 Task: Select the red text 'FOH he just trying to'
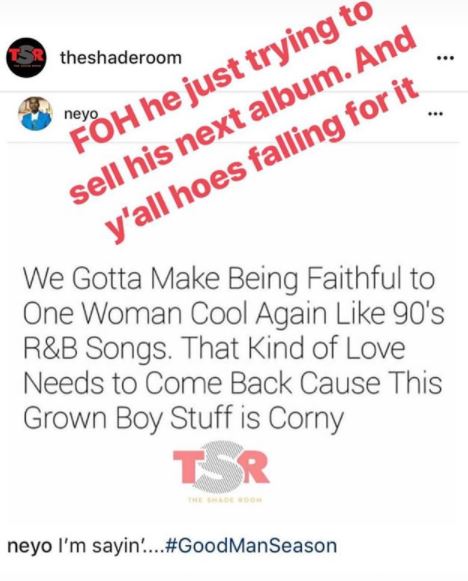pos(220,76)
